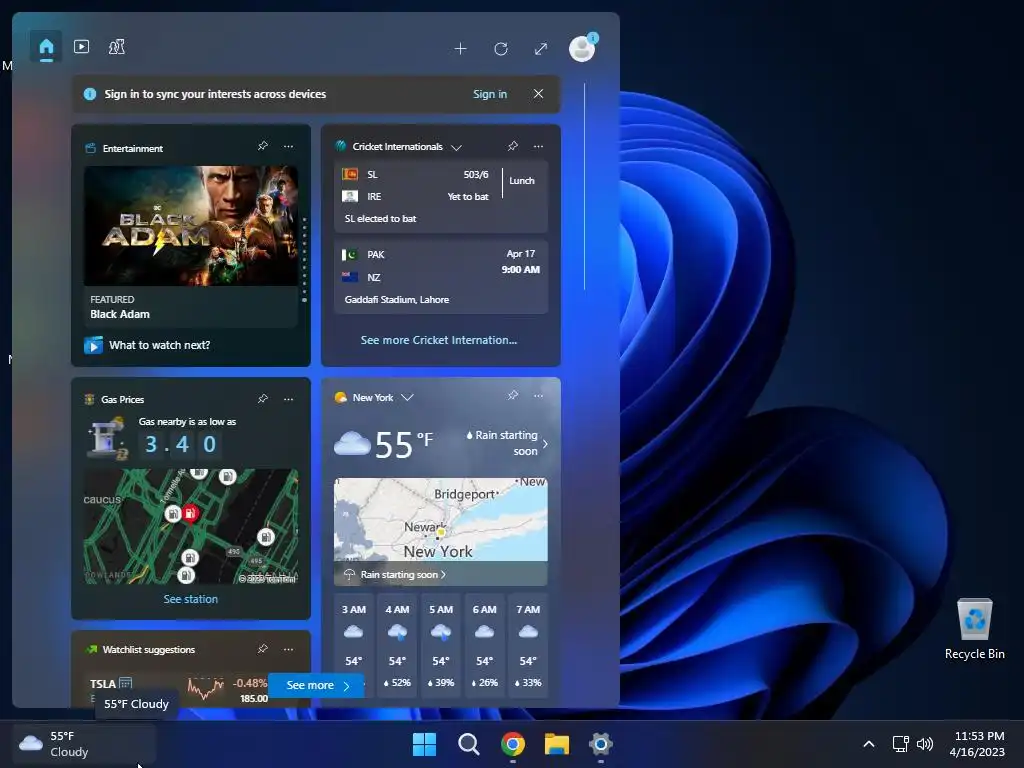Refresh the widgets feed

501,49
